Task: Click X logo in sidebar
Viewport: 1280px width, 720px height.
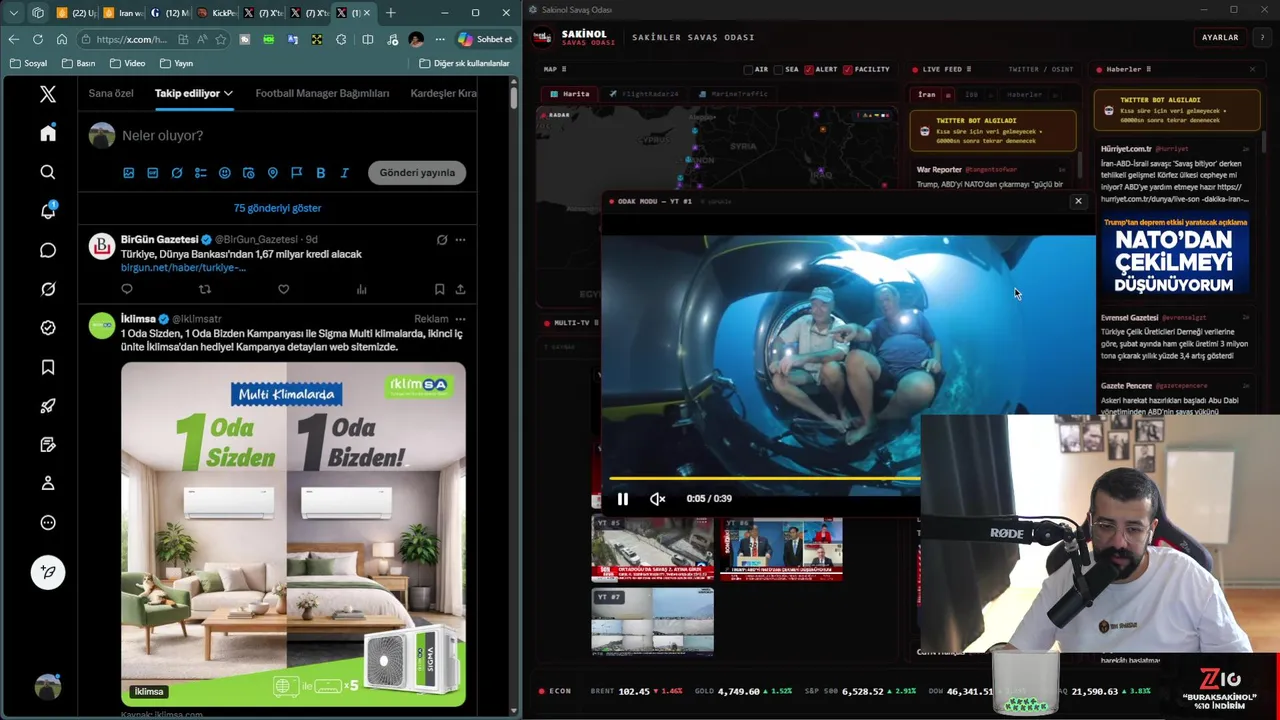Action: (48, 94)
